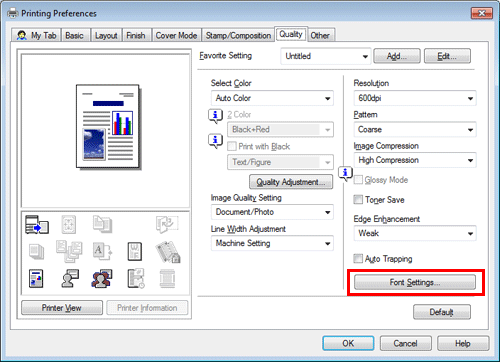
Task: Open the Black+Red 2 Color dropdown
Action: point(280,129)
